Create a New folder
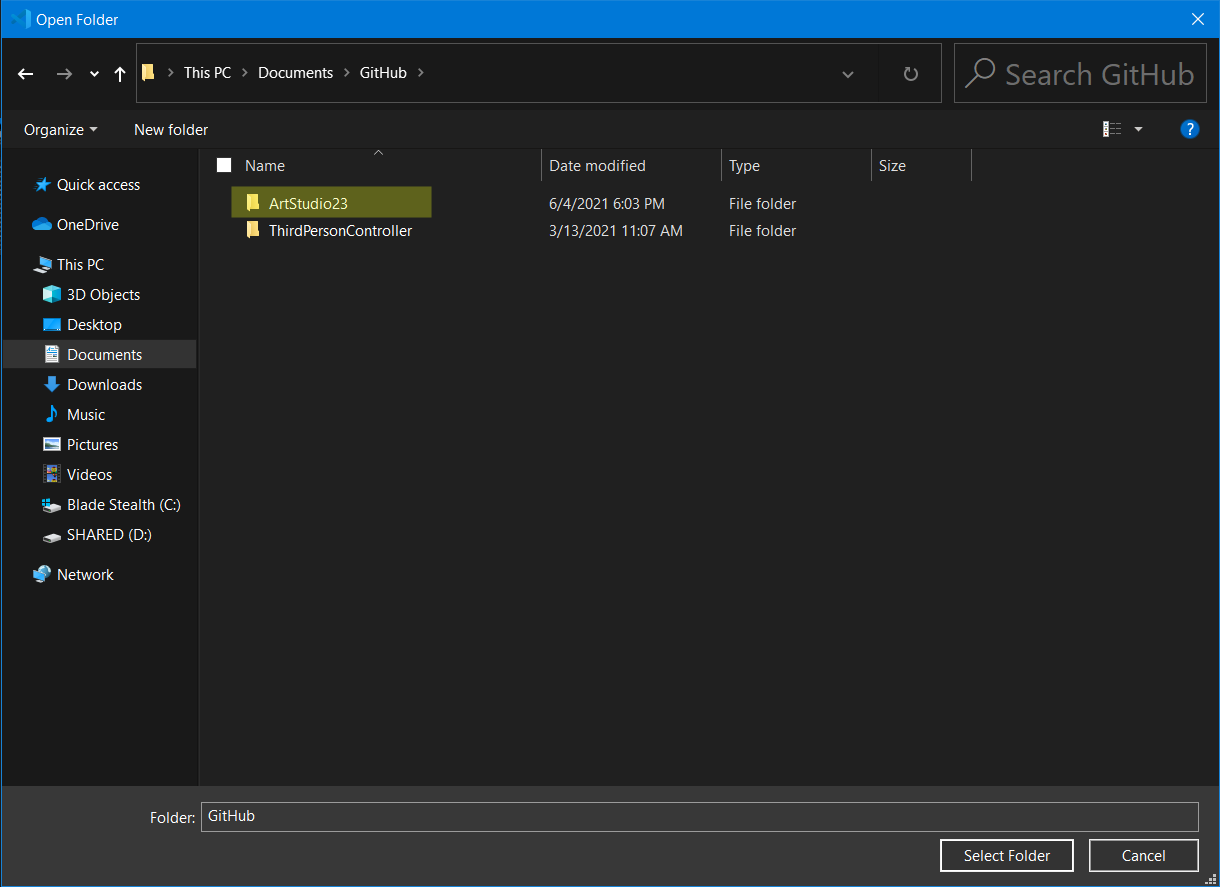The height and width of the screenshot is (887, 1220). [171, 130]
